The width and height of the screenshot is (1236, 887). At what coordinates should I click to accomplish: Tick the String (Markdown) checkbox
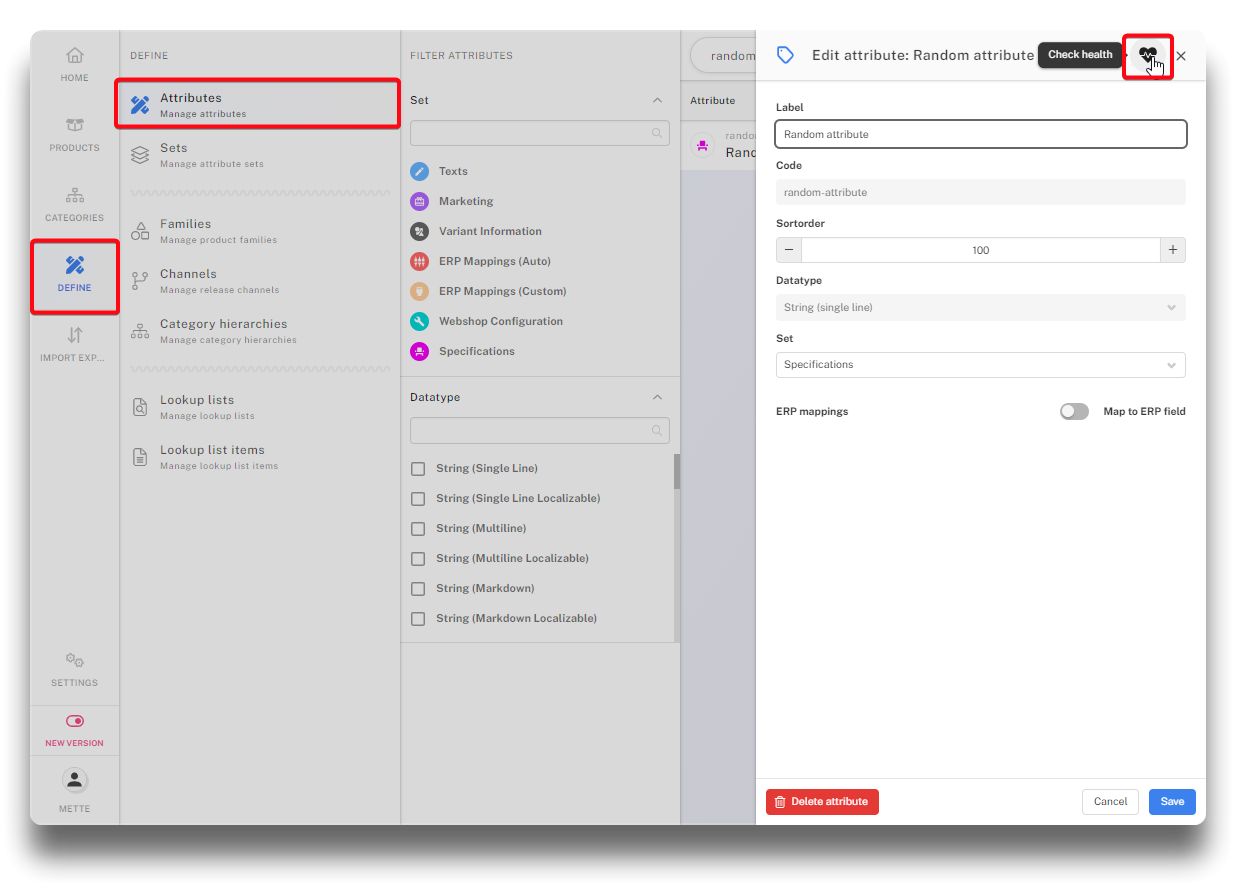click(418, 588)
